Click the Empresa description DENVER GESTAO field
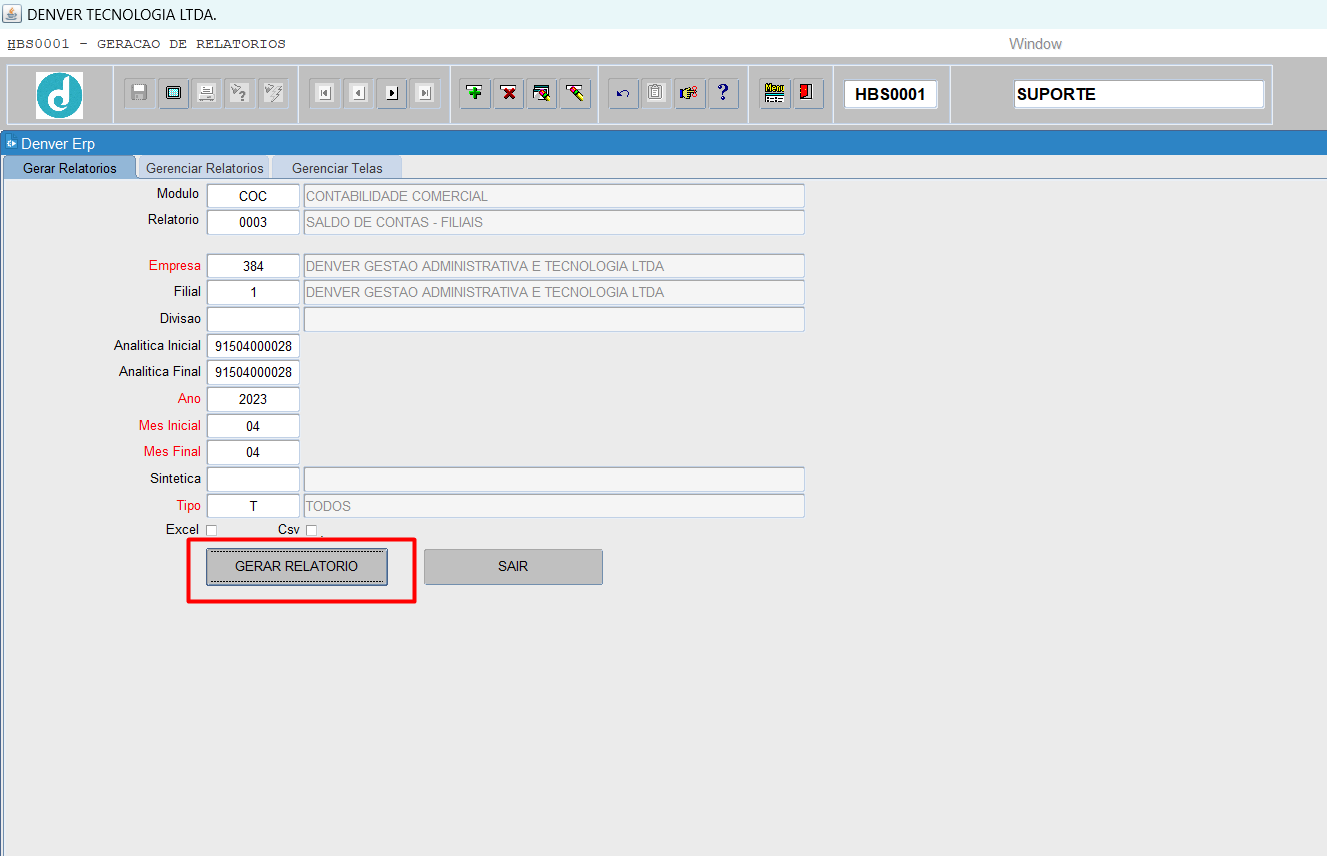The image size is (1327, 856). pos(554,266)
